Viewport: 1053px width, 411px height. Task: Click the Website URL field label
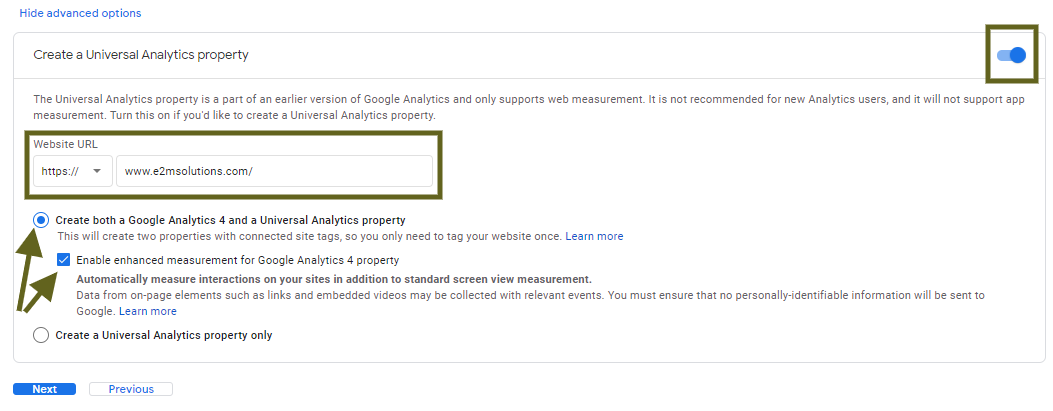click(x=65, y=144)
